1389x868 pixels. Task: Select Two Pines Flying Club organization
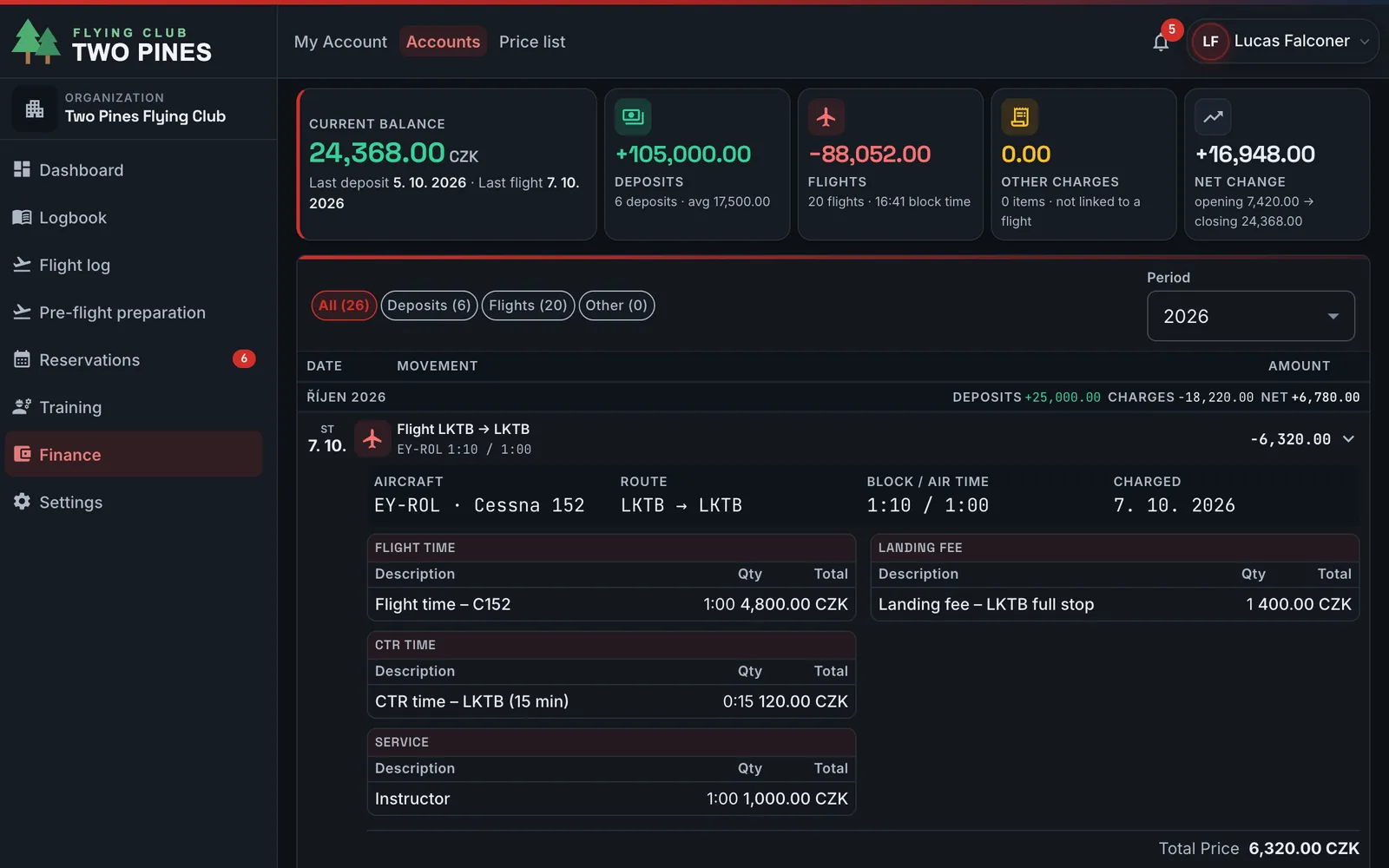coord(138,108)
